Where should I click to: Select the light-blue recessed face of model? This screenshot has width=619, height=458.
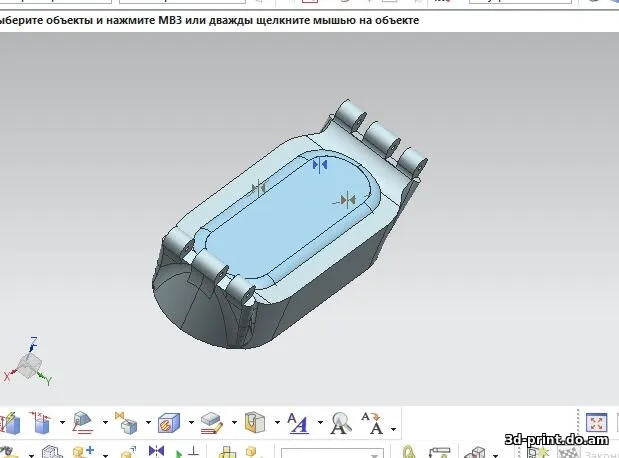290,215
